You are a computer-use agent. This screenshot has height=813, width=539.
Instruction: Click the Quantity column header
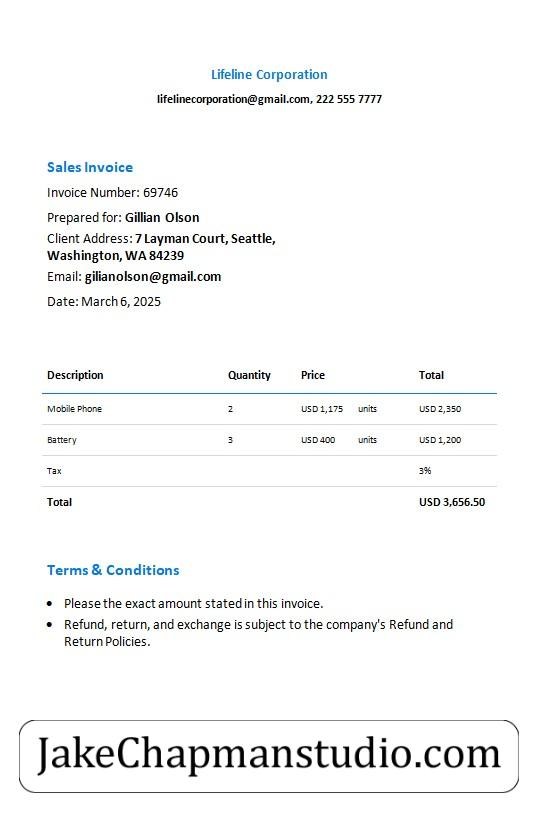[x=249, y=375]
